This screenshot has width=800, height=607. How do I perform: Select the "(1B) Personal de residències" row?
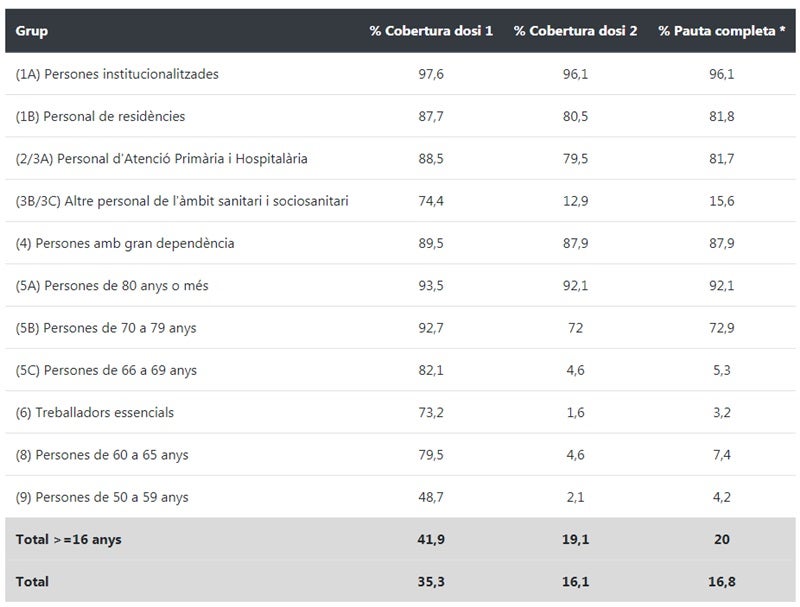point(100,116)
